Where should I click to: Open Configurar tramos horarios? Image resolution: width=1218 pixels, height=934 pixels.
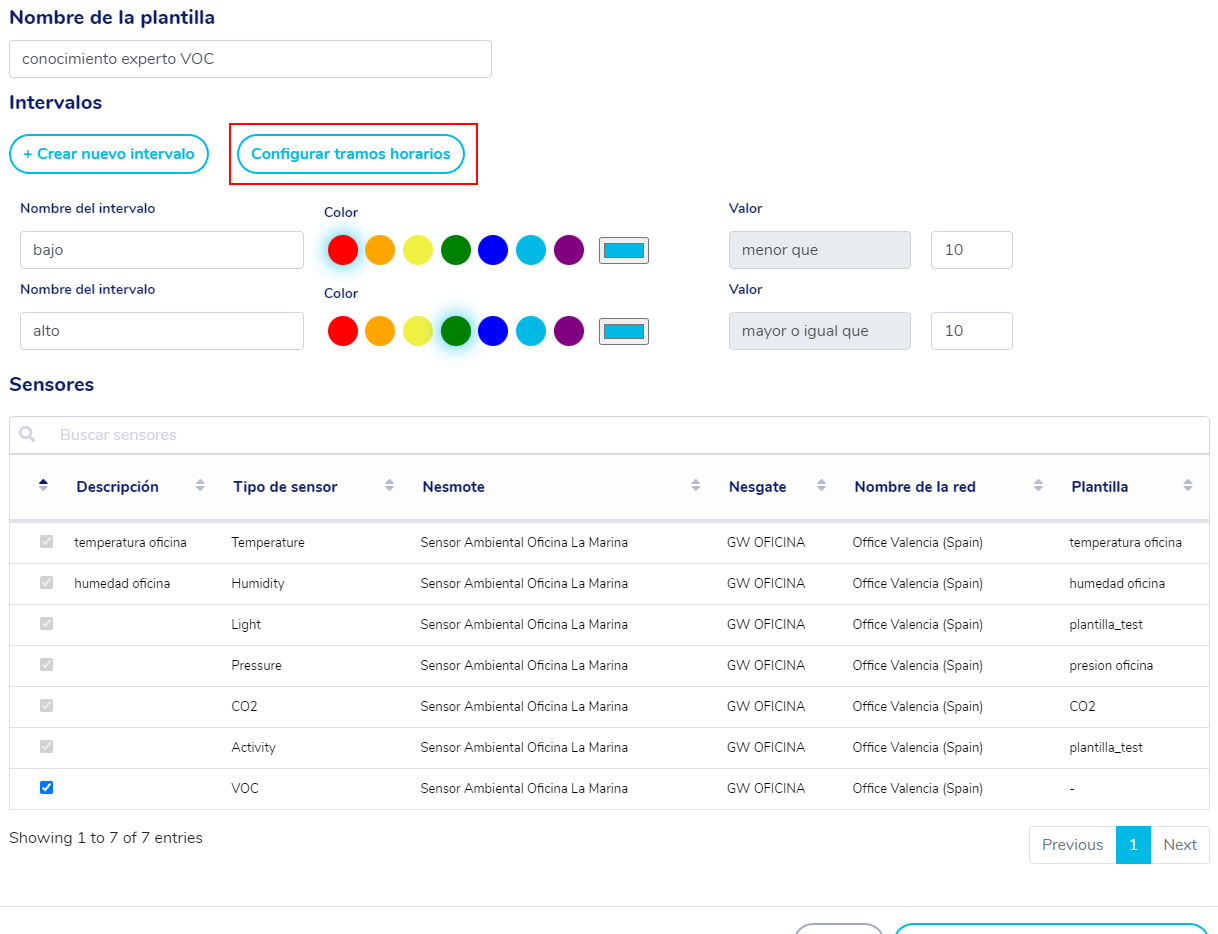[351, 154]
